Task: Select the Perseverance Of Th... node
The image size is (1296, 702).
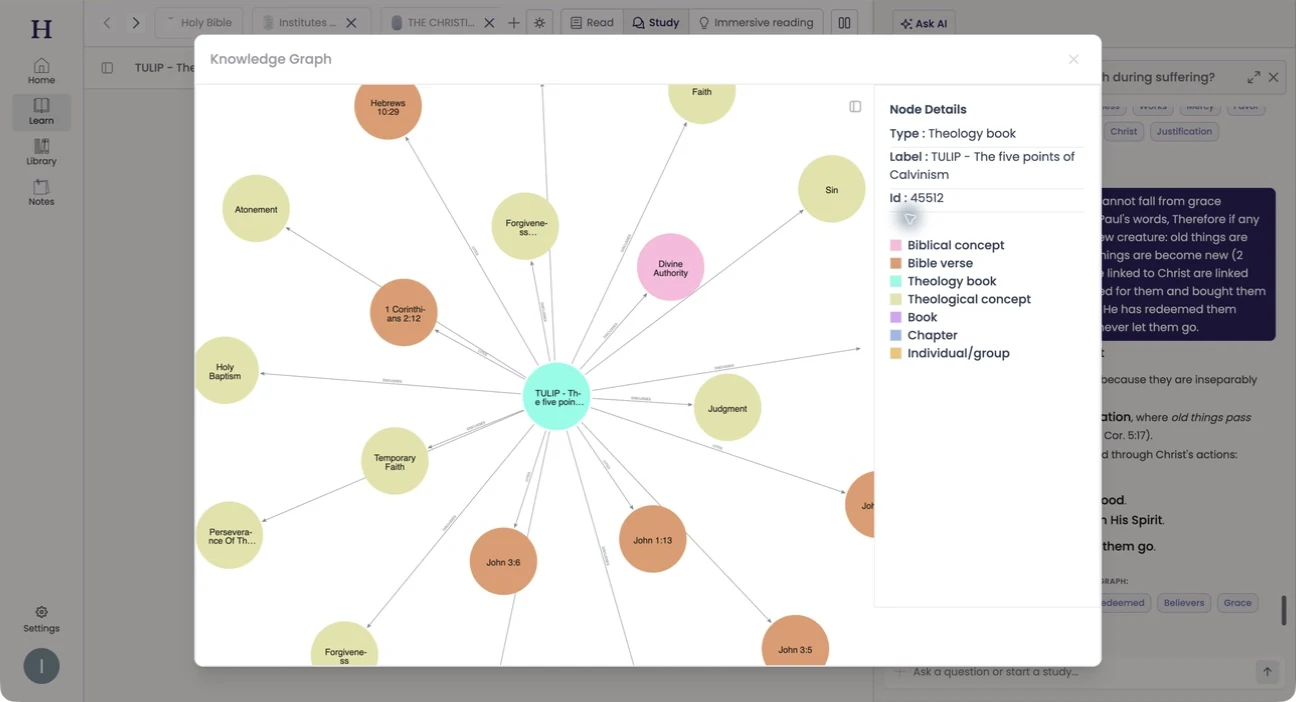Action: [x=230, y=535]
